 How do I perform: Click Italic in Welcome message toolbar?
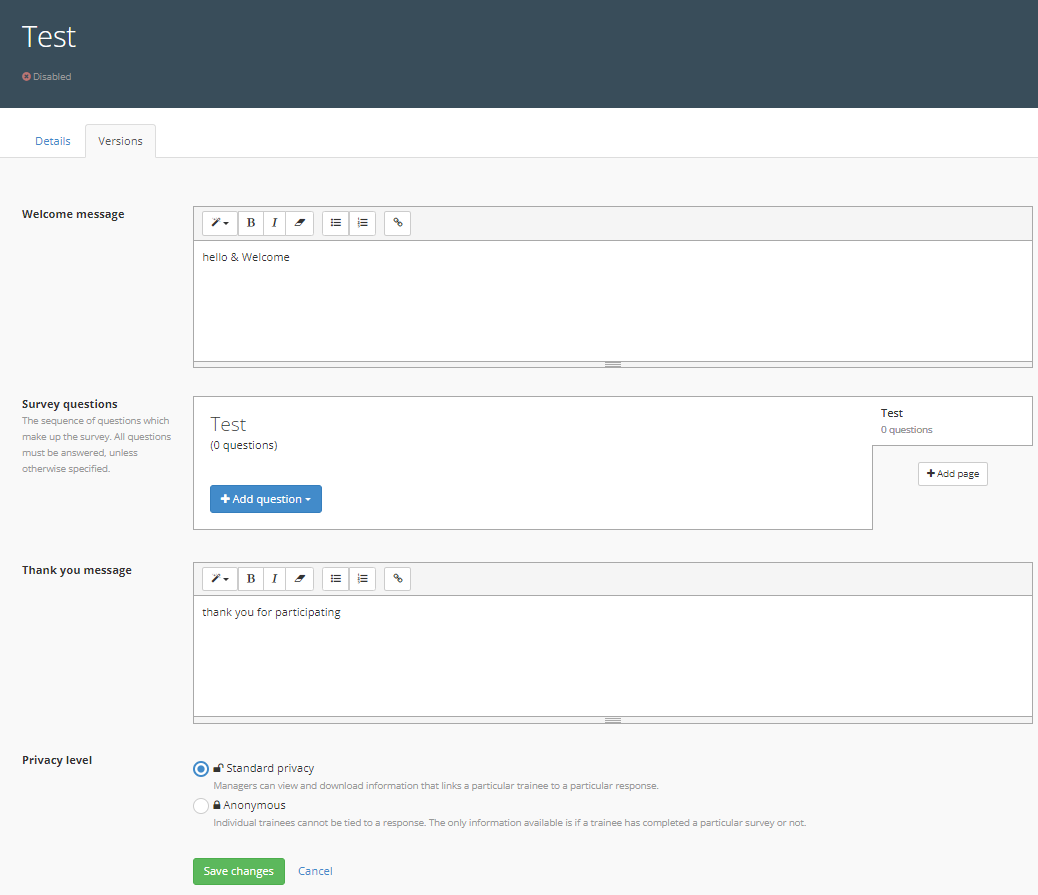tap(275, 223)
